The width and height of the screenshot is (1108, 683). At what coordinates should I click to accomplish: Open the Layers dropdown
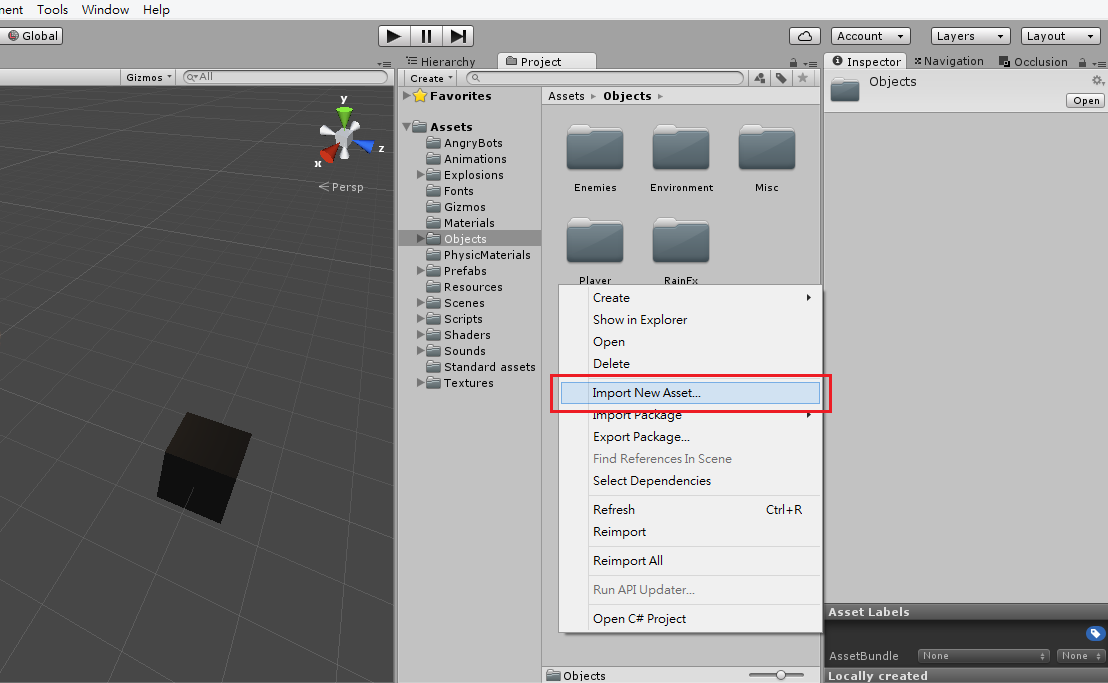tap(969, 35)
